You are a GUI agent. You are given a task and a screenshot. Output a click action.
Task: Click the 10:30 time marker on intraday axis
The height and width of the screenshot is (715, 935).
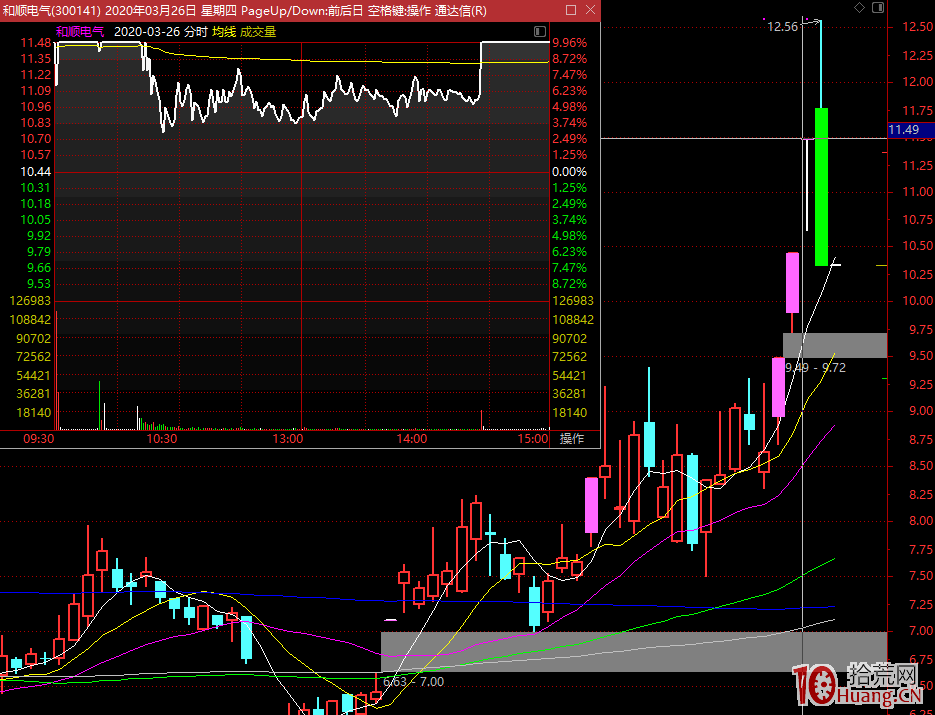161,438
